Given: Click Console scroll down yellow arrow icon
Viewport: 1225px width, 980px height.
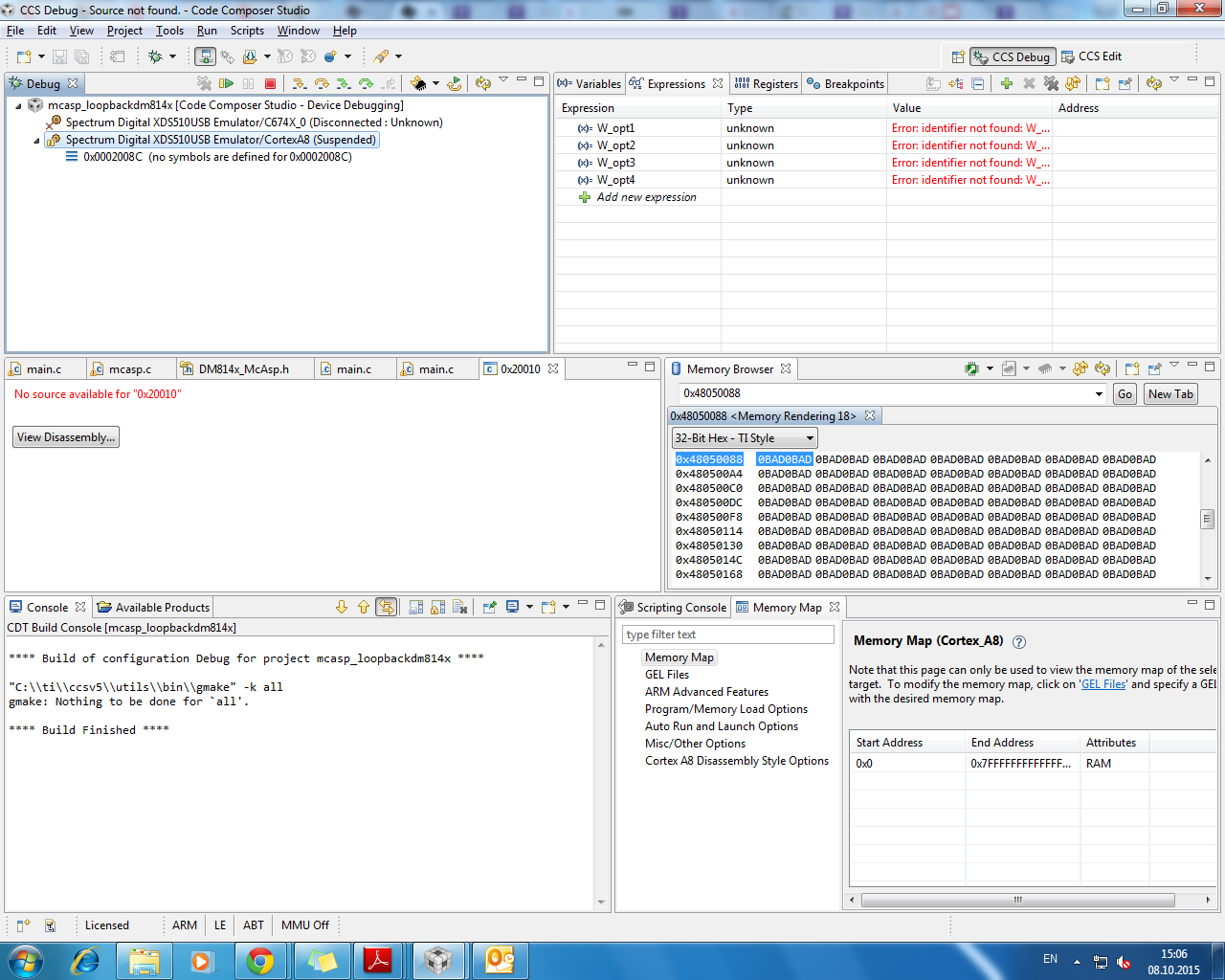Looking at the screenshot, I should coord(342,607).
